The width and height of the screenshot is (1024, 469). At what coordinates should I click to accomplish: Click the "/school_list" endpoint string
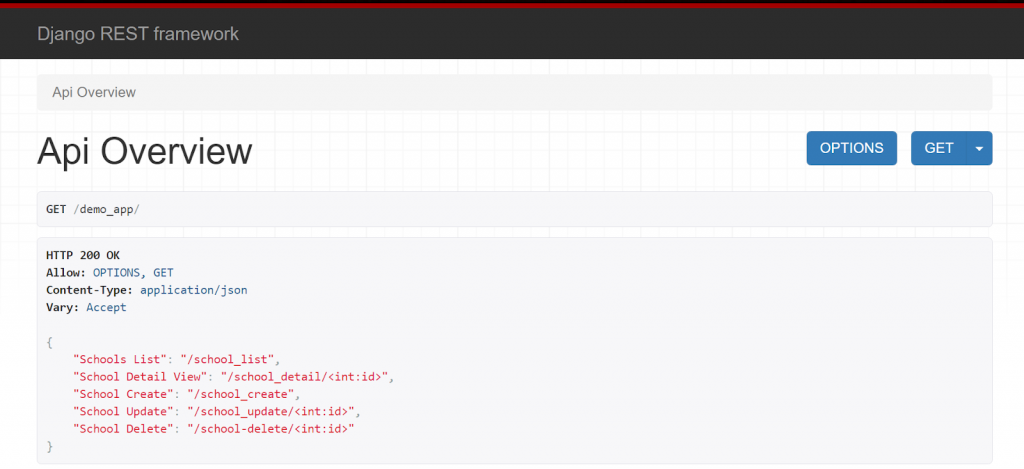point(230,359)
